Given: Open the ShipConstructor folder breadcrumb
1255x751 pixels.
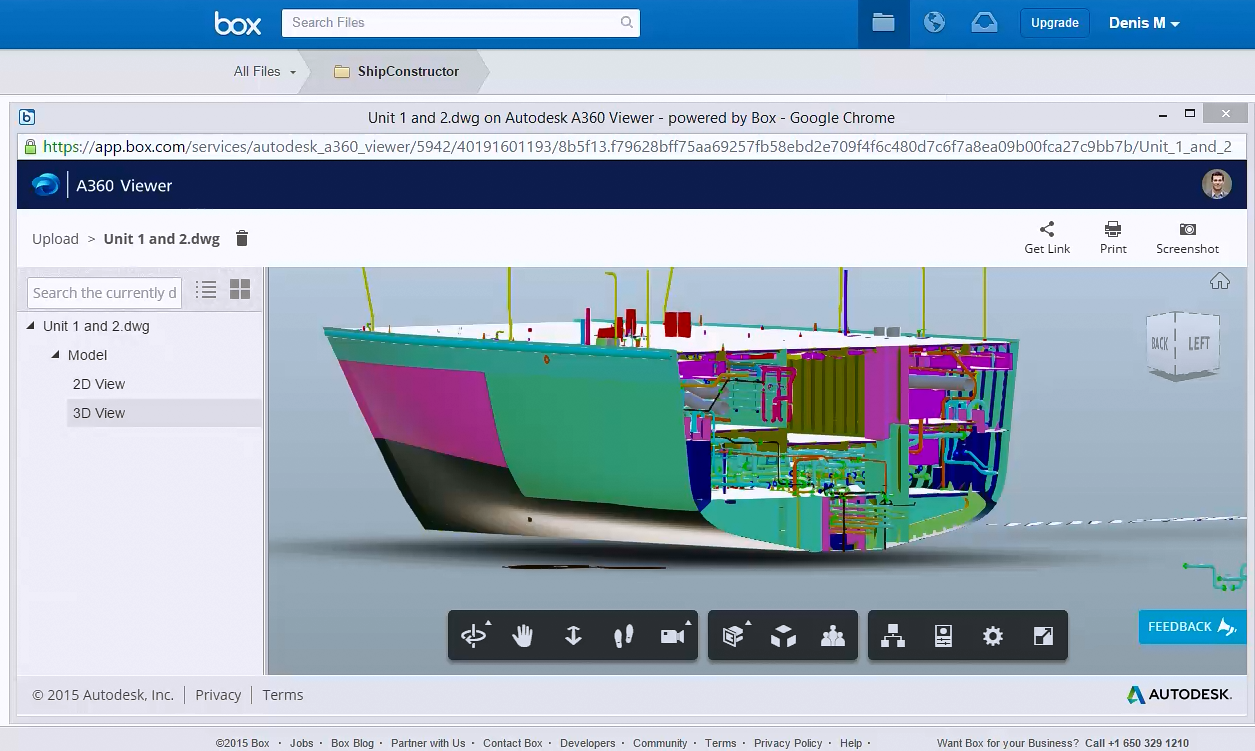Looking at the screenshot, I should 397,71.
